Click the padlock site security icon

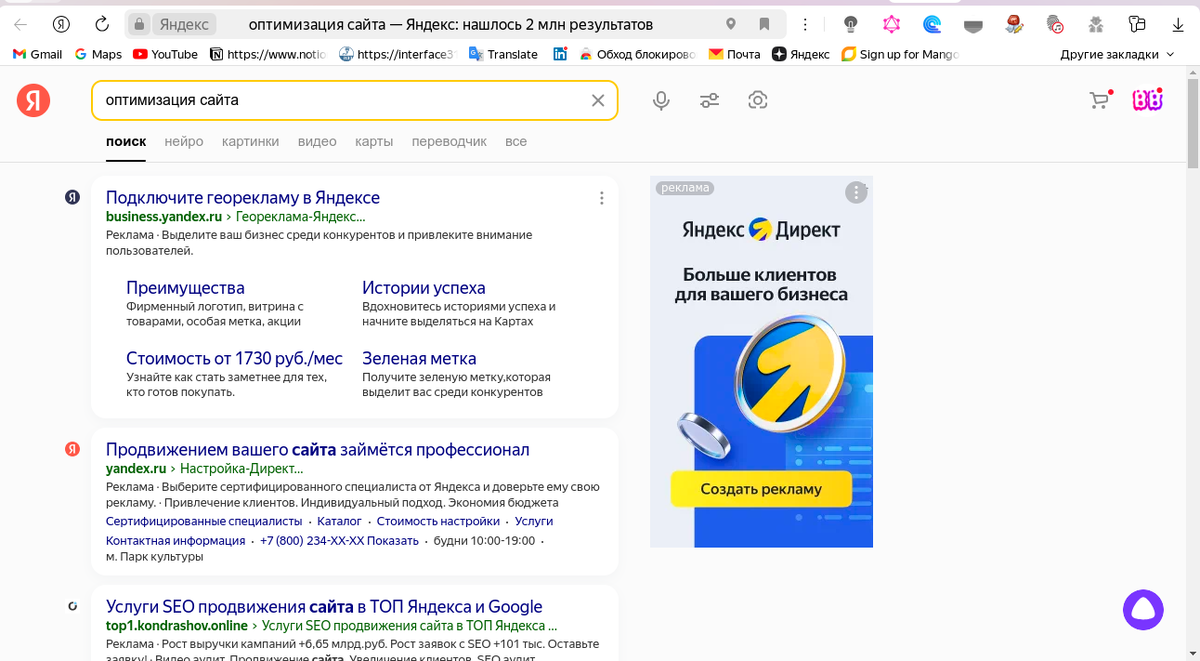click(x=139, y=24)
